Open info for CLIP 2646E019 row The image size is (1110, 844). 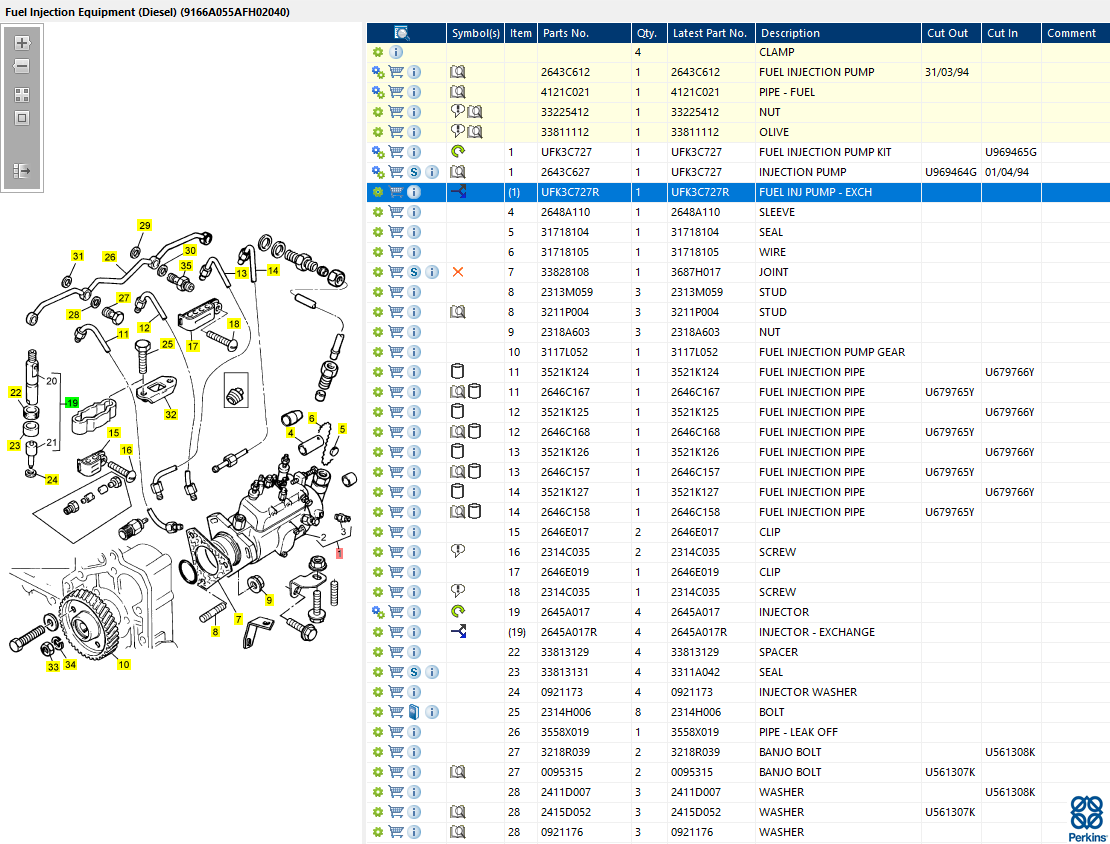(415, 572)
